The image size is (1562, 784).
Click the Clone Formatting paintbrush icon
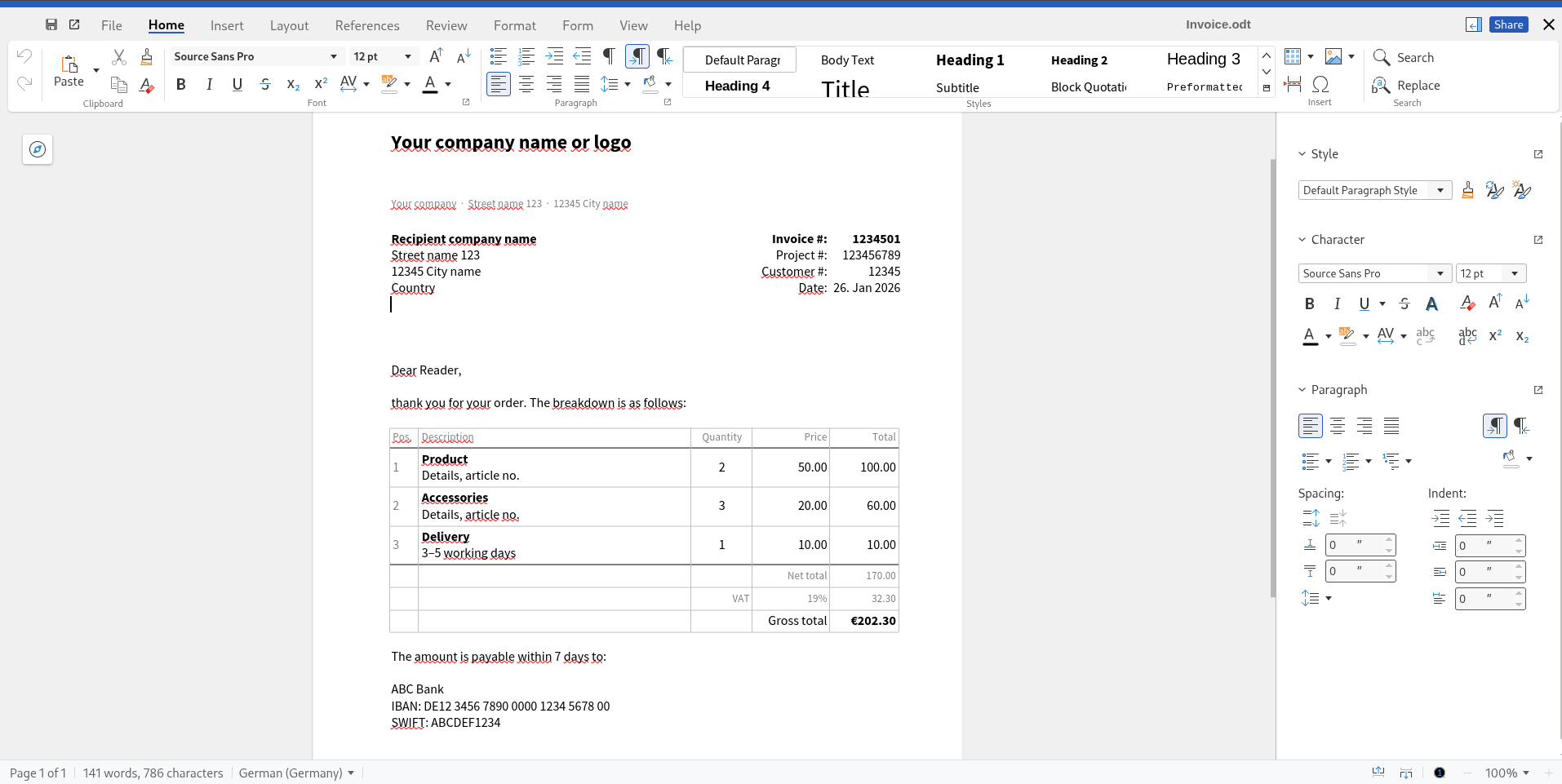(x=147, y=57)
